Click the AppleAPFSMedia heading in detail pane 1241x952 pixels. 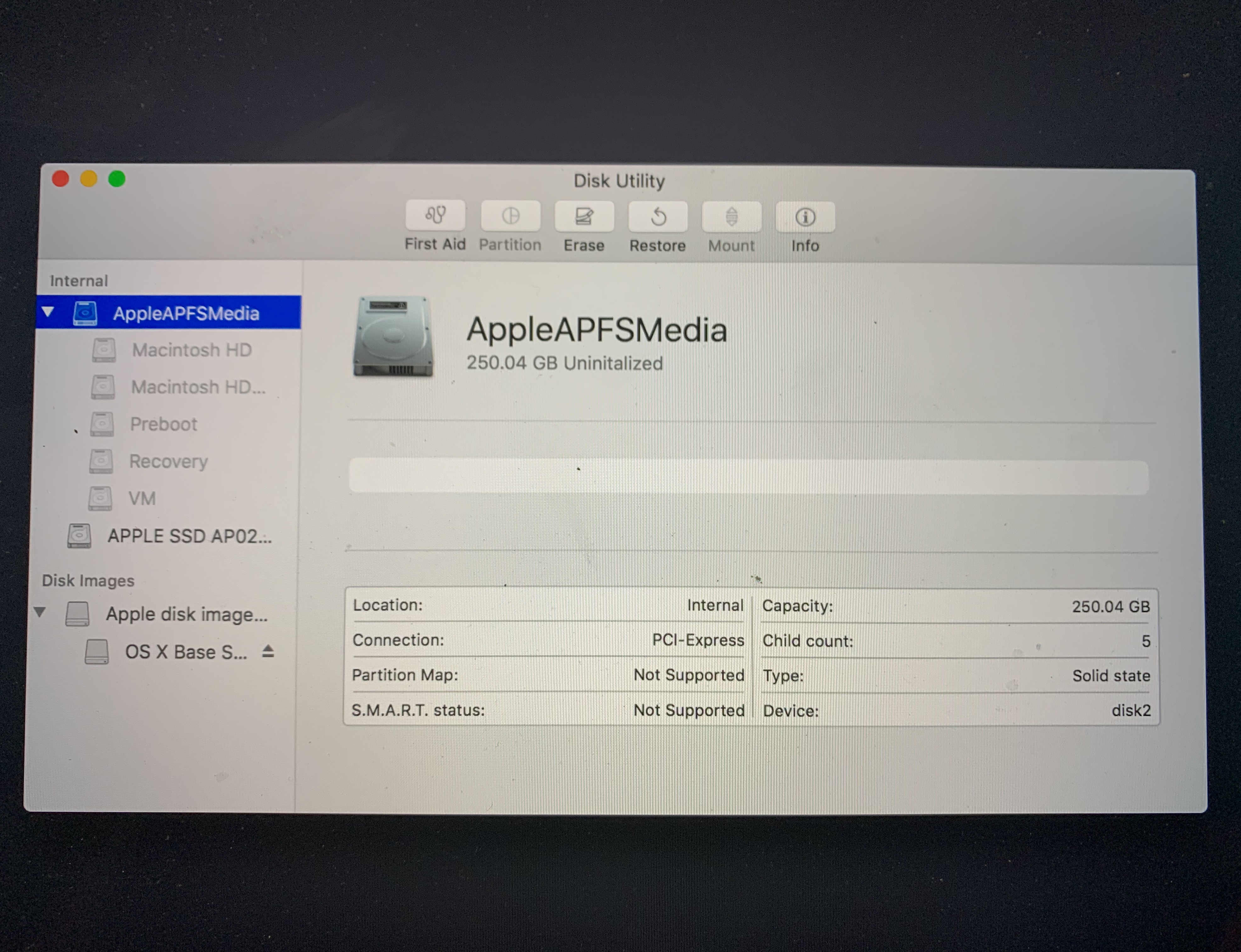click(596, 330)
